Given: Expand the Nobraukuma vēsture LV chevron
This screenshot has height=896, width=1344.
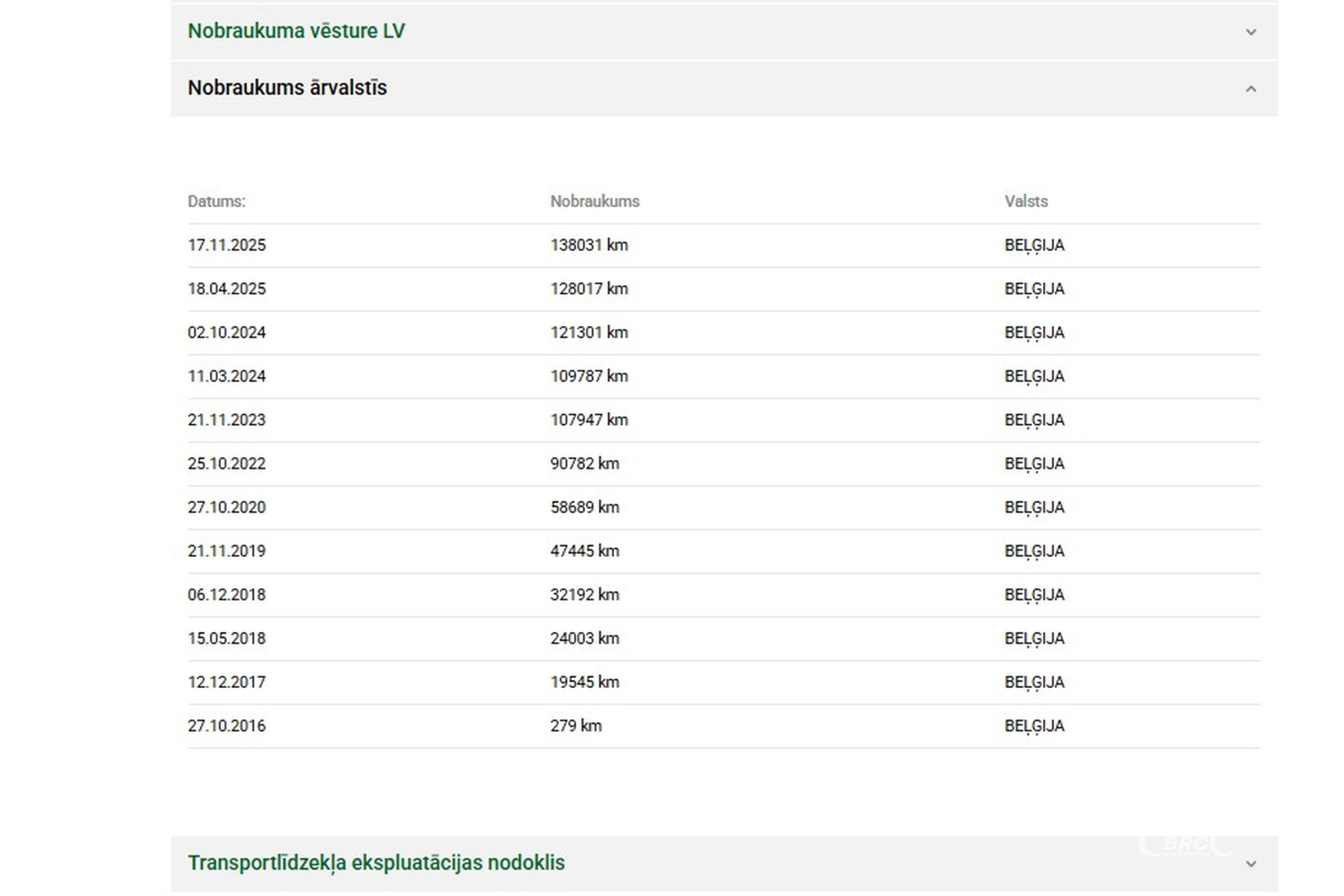Looking at the screenshot, I should pyautogui.click(x=1250, y=32).
